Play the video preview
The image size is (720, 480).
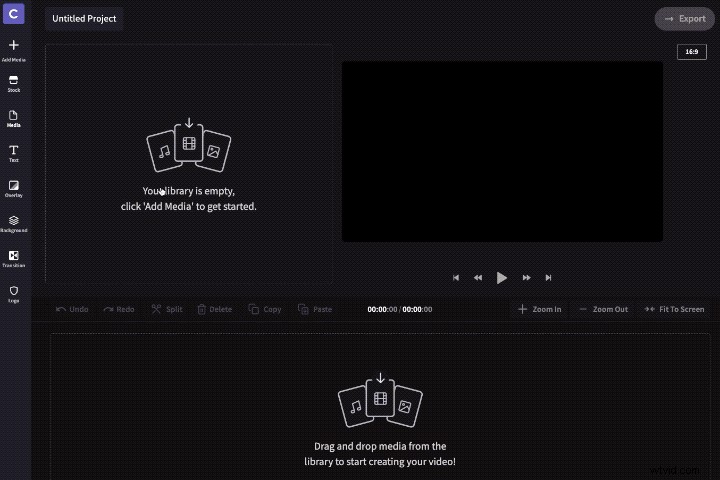click(x=501, y=277)
